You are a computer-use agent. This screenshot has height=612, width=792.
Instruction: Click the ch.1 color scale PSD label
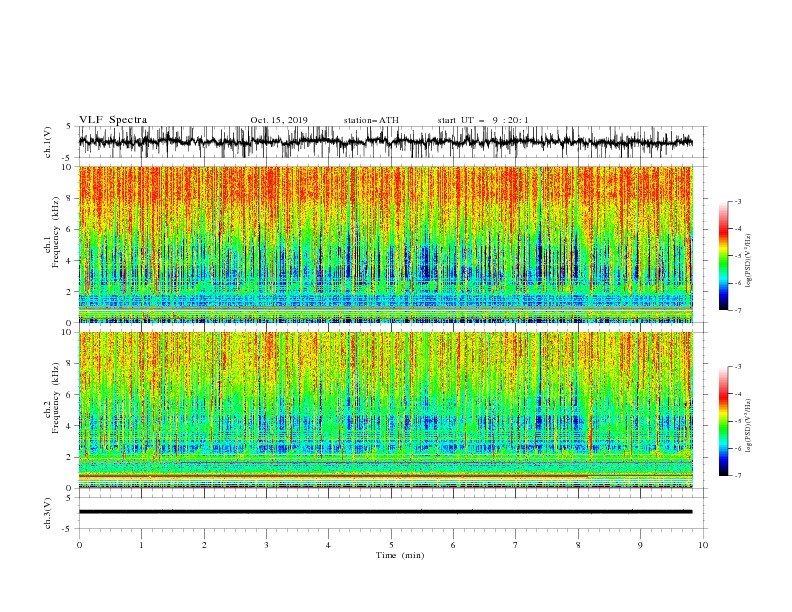click(749, 261)
